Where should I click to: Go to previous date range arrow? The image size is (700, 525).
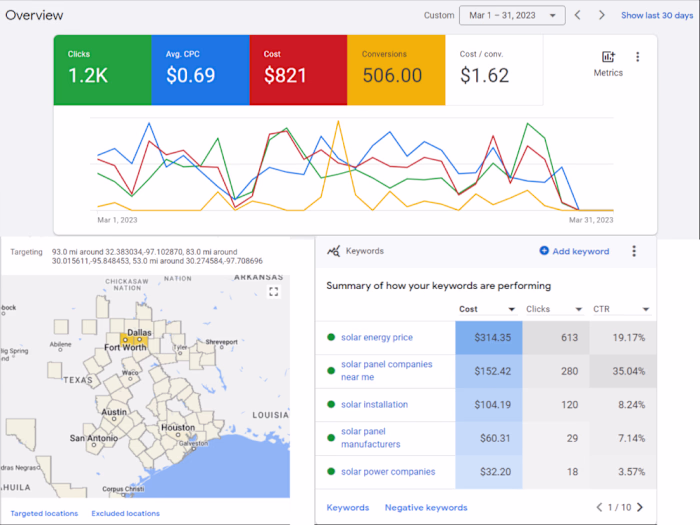point(578,15)
